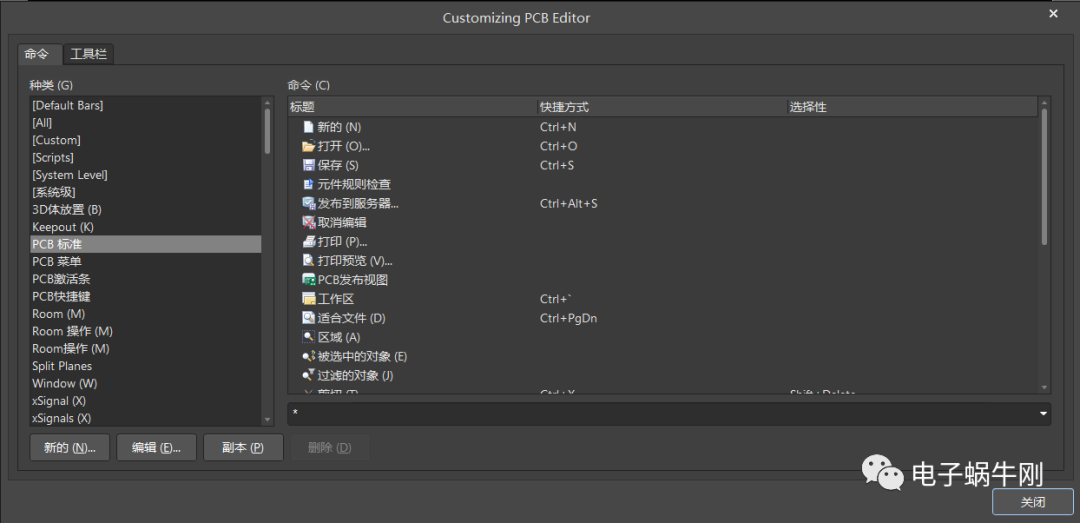Click the printer icon beside 打印 (P)...
Image resolution: width=1080 pixels, height=523 pixels.
(309, 242)
